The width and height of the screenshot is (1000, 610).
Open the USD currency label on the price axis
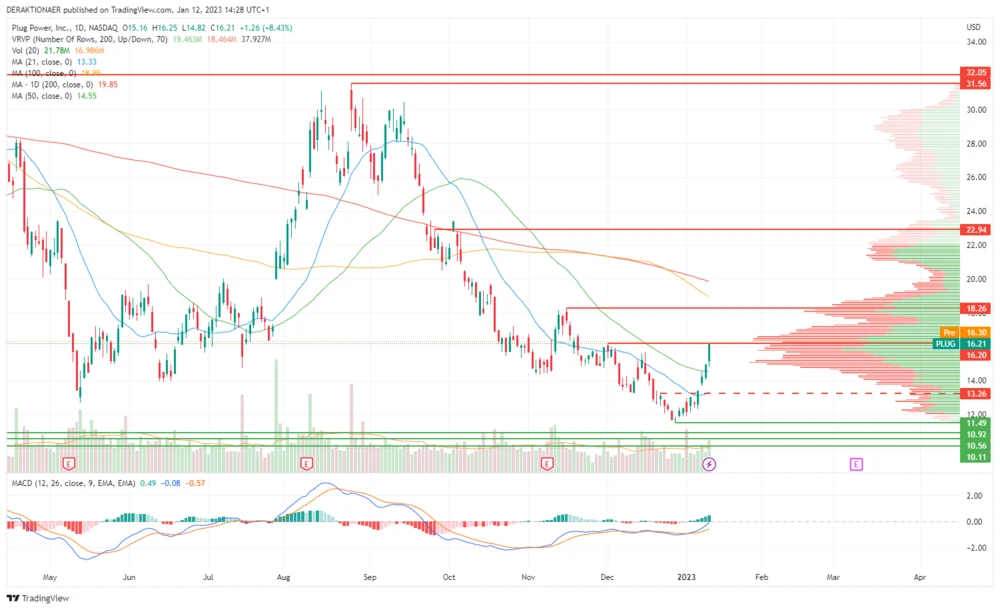(973, 26)
